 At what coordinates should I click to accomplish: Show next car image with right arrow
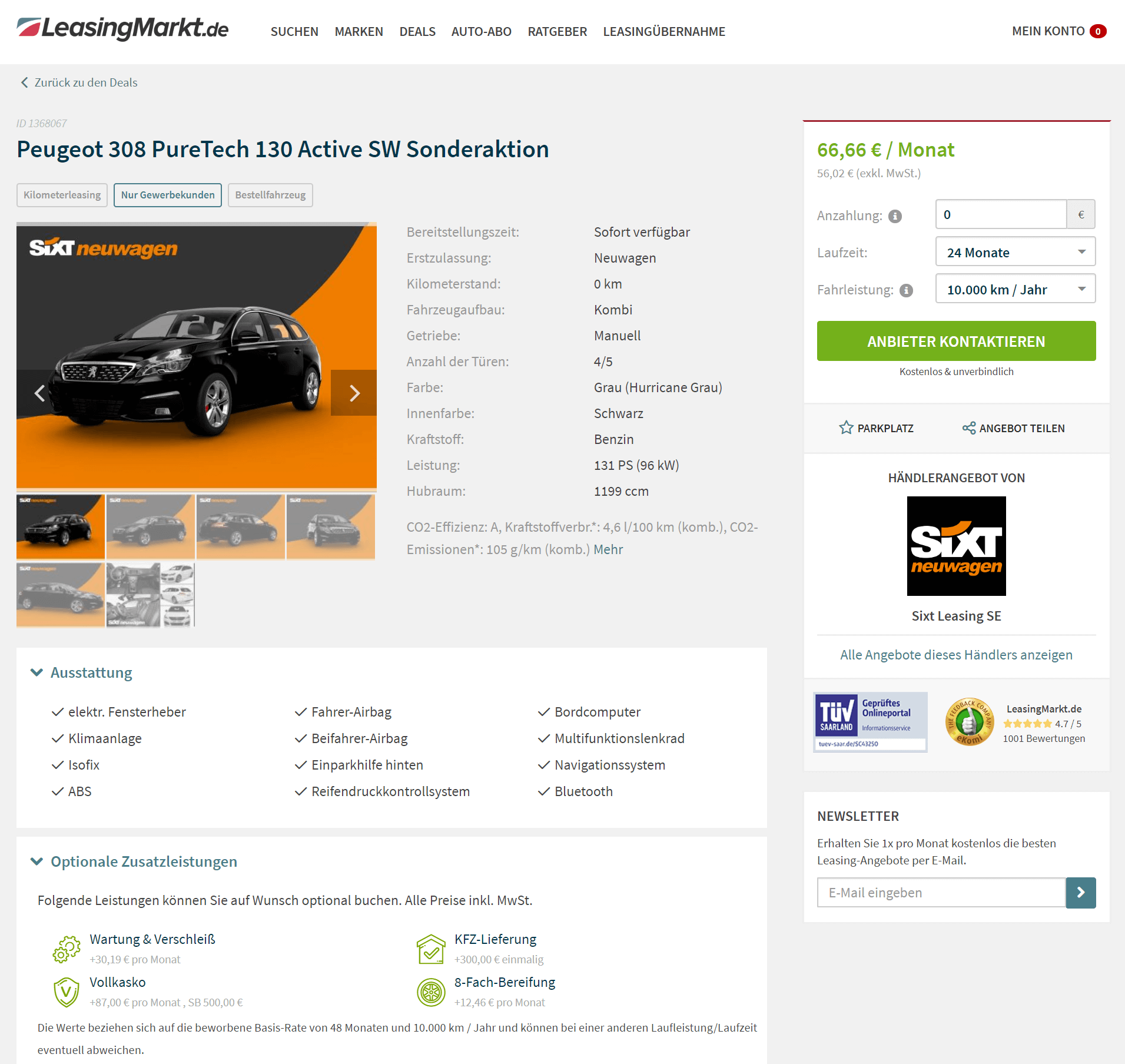click(354, 393)
